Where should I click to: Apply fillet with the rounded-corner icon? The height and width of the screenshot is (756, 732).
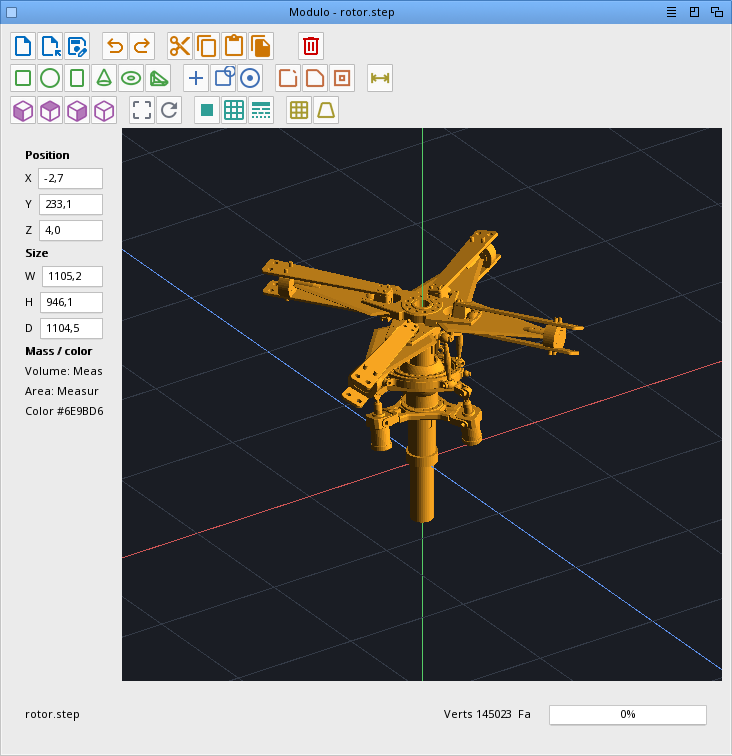288,78
